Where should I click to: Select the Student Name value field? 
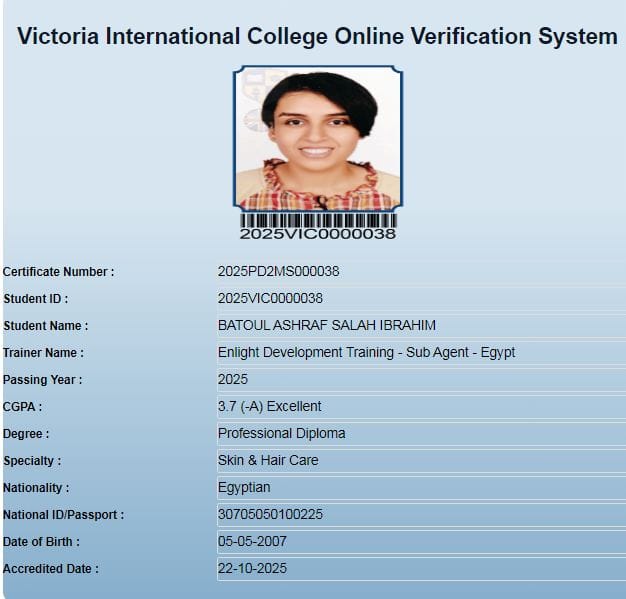[326, 325]
